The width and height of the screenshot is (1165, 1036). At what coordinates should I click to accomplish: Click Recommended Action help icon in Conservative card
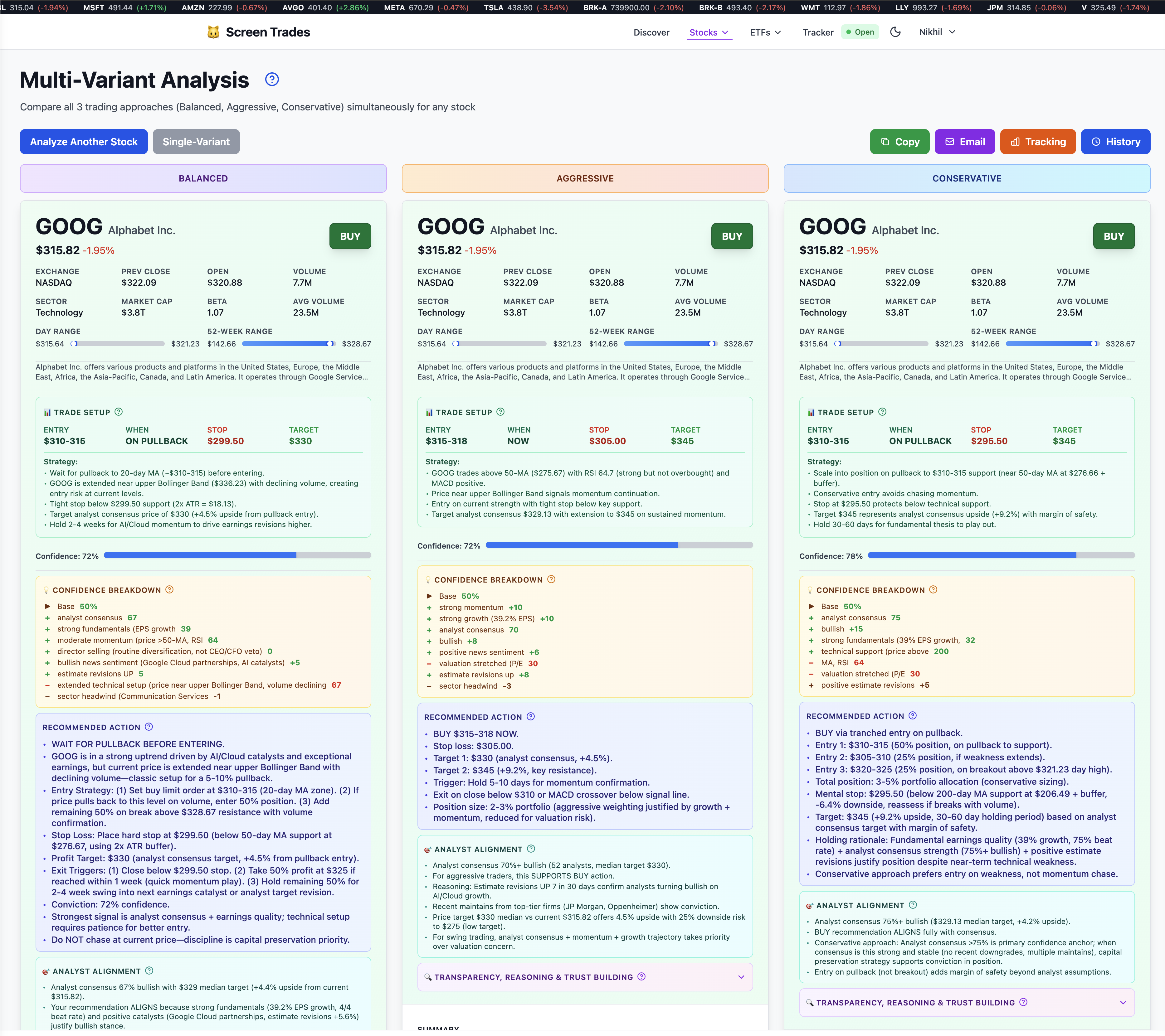pyautogui.click(x=913, y=716)
